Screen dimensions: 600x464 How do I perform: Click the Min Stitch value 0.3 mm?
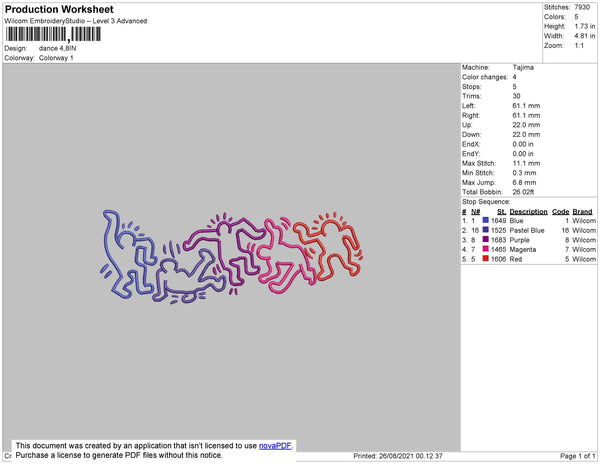point(524,173)
